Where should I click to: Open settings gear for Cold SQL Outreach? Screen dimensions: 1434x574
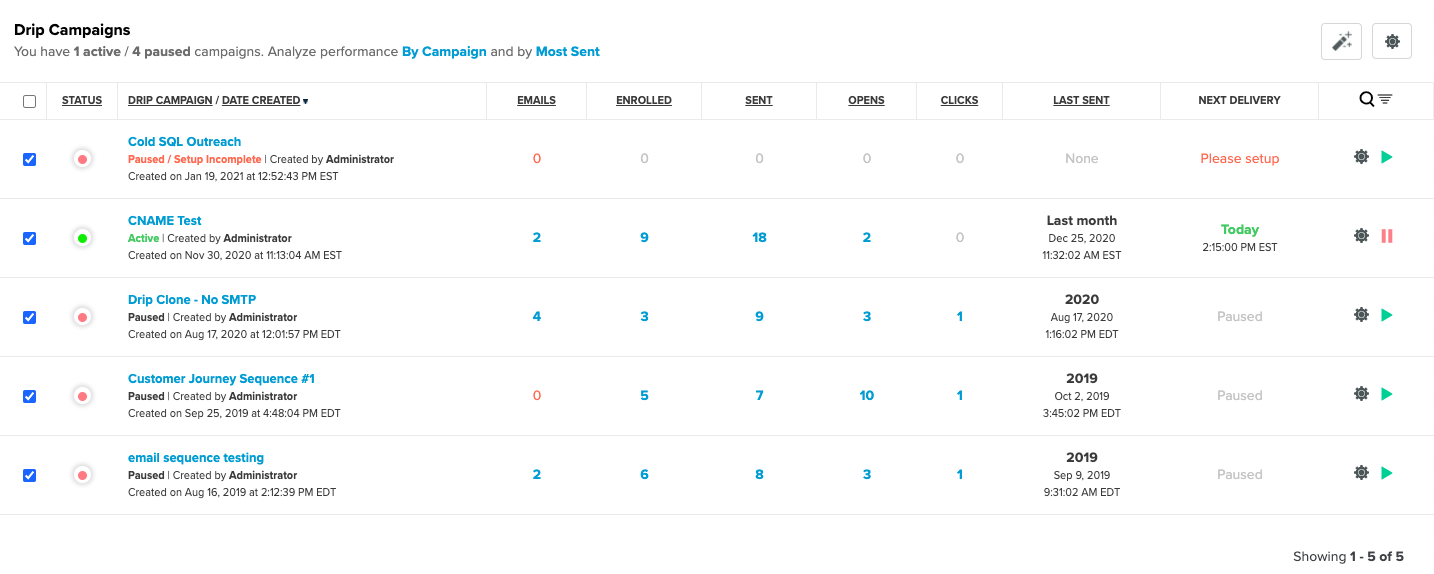1361,157
